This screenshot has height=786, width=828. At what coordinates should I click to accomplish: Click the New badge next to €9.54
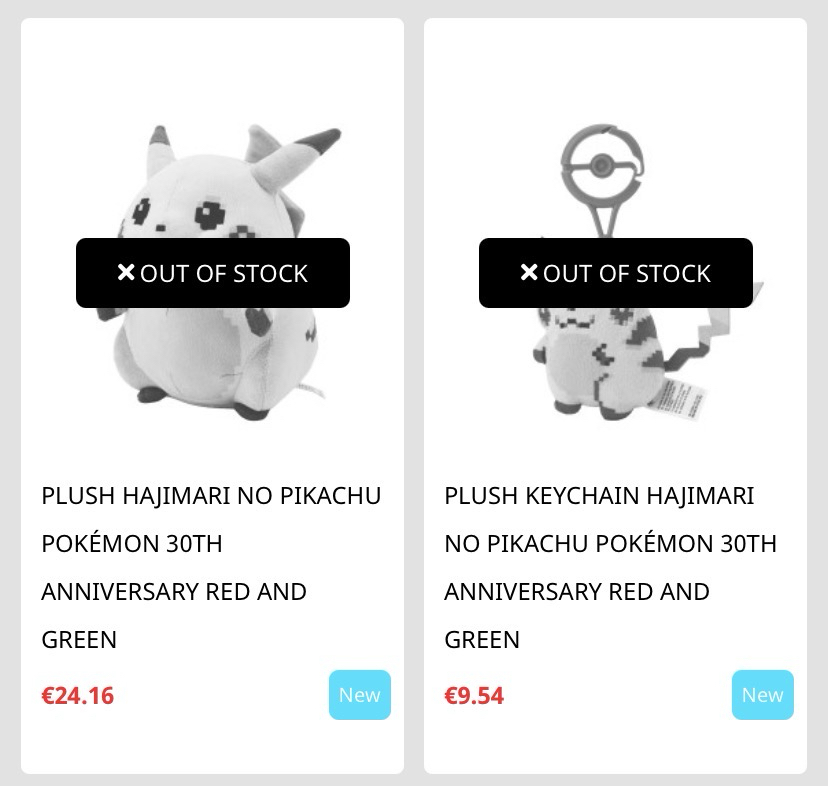[762, 695]
